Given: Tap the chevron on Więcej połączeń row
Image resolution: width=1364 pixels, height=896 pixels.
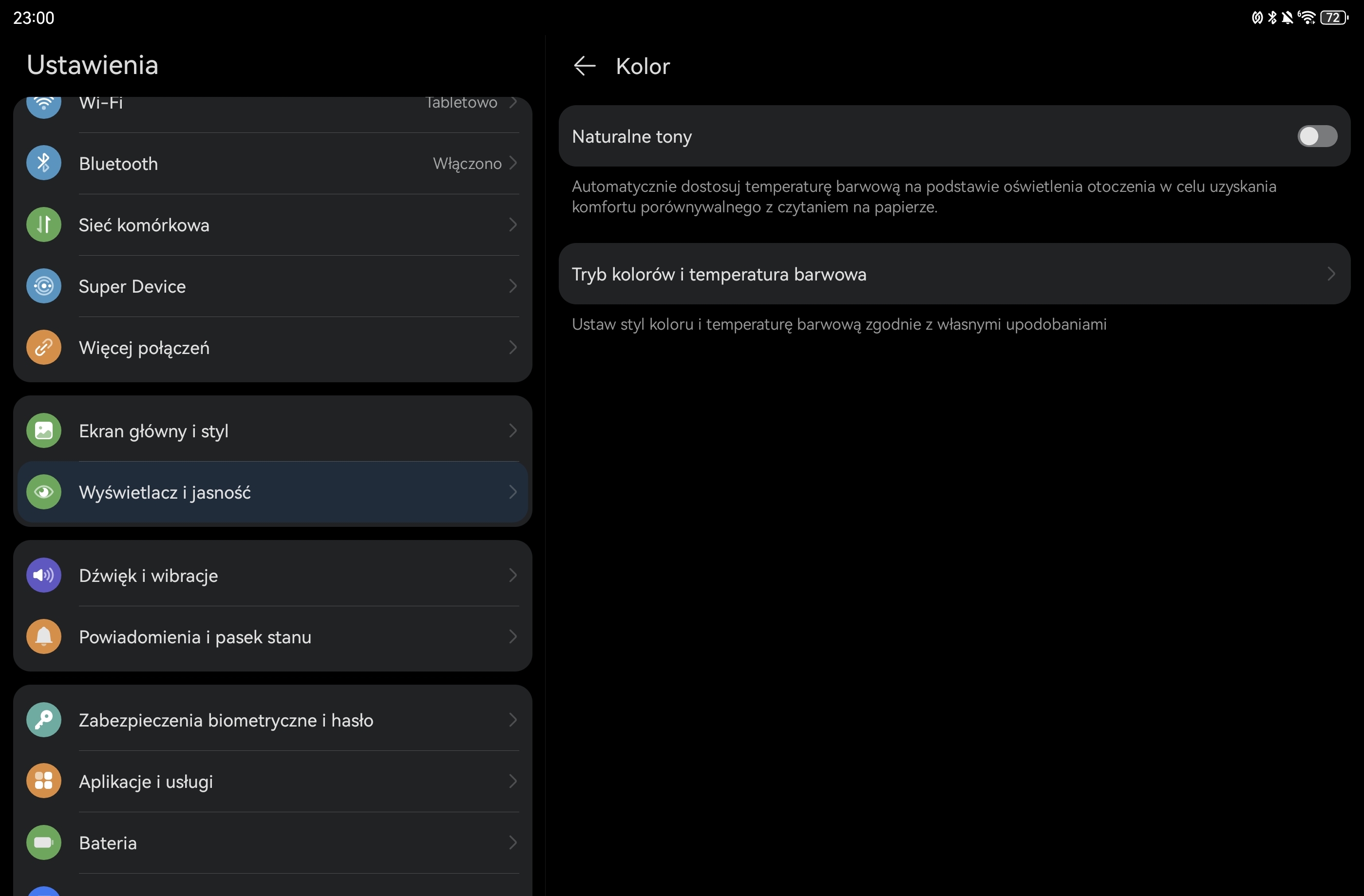Looking at the screenshot, I should (513, 347).
